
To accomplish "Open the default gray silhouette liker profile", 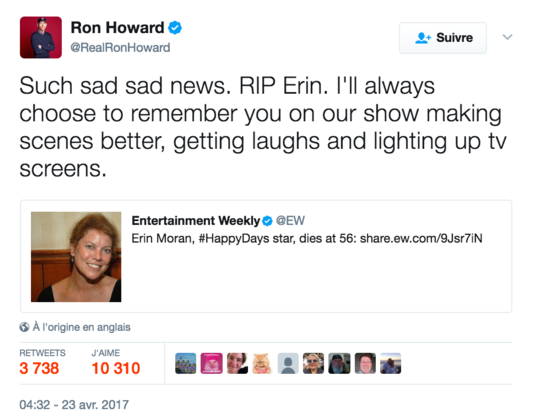I will [288, 363].
